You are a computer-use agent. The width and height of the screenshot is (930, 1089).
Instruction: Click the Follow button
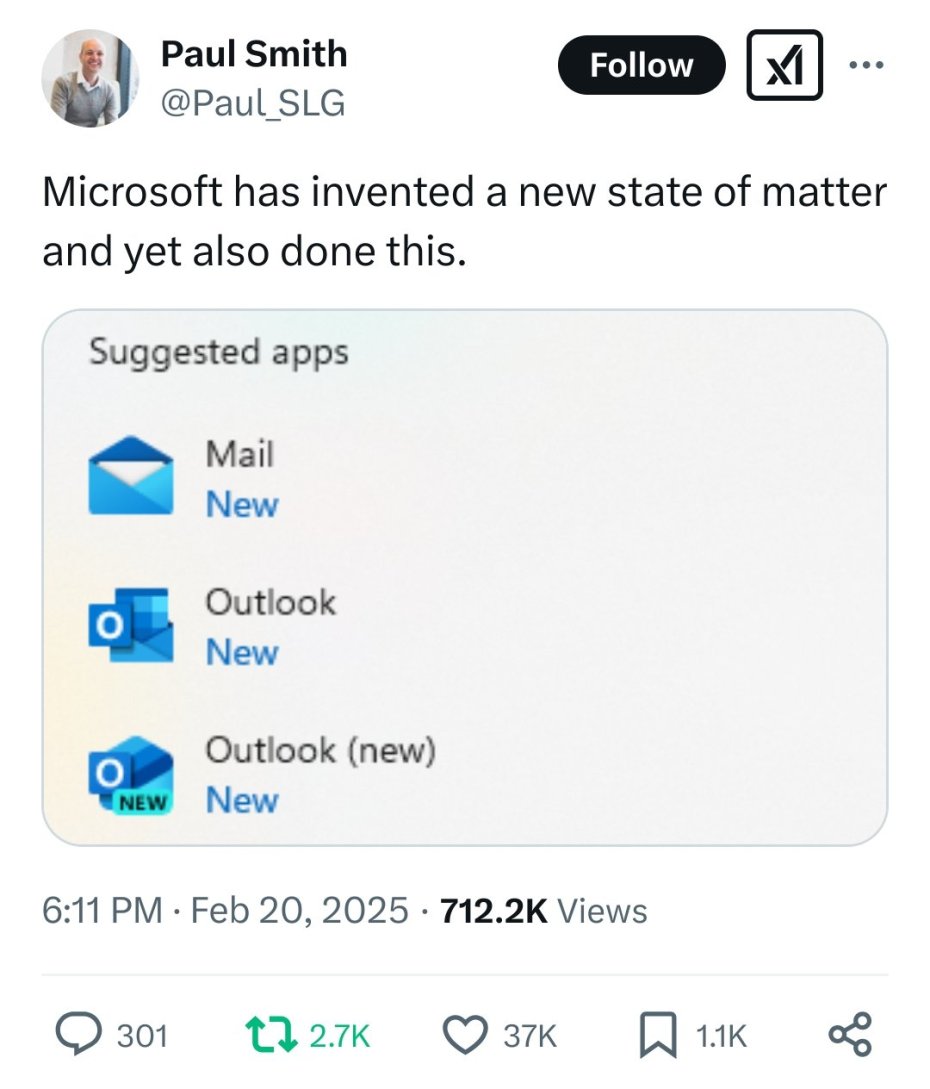pos(641,65)
